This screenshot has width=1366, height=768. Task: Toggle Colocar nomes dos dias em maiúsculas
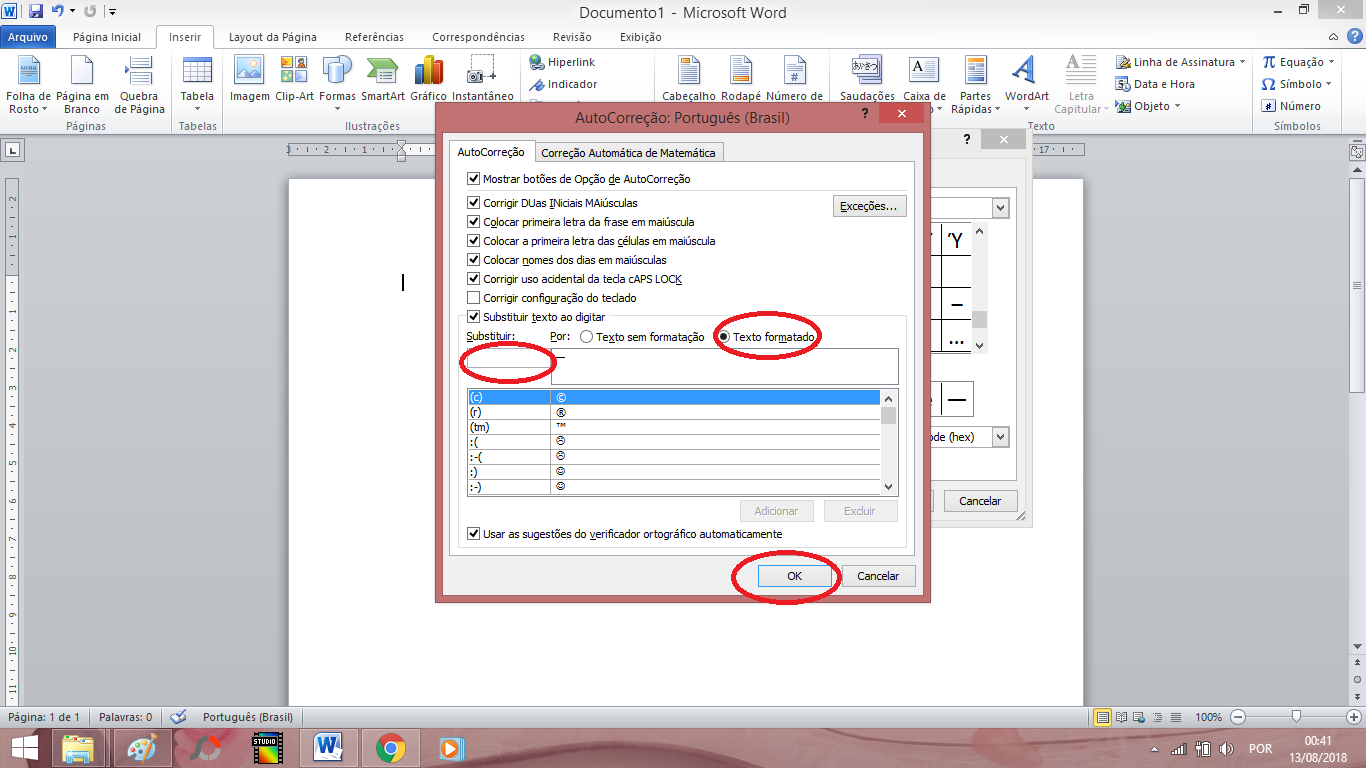[474, 260]
